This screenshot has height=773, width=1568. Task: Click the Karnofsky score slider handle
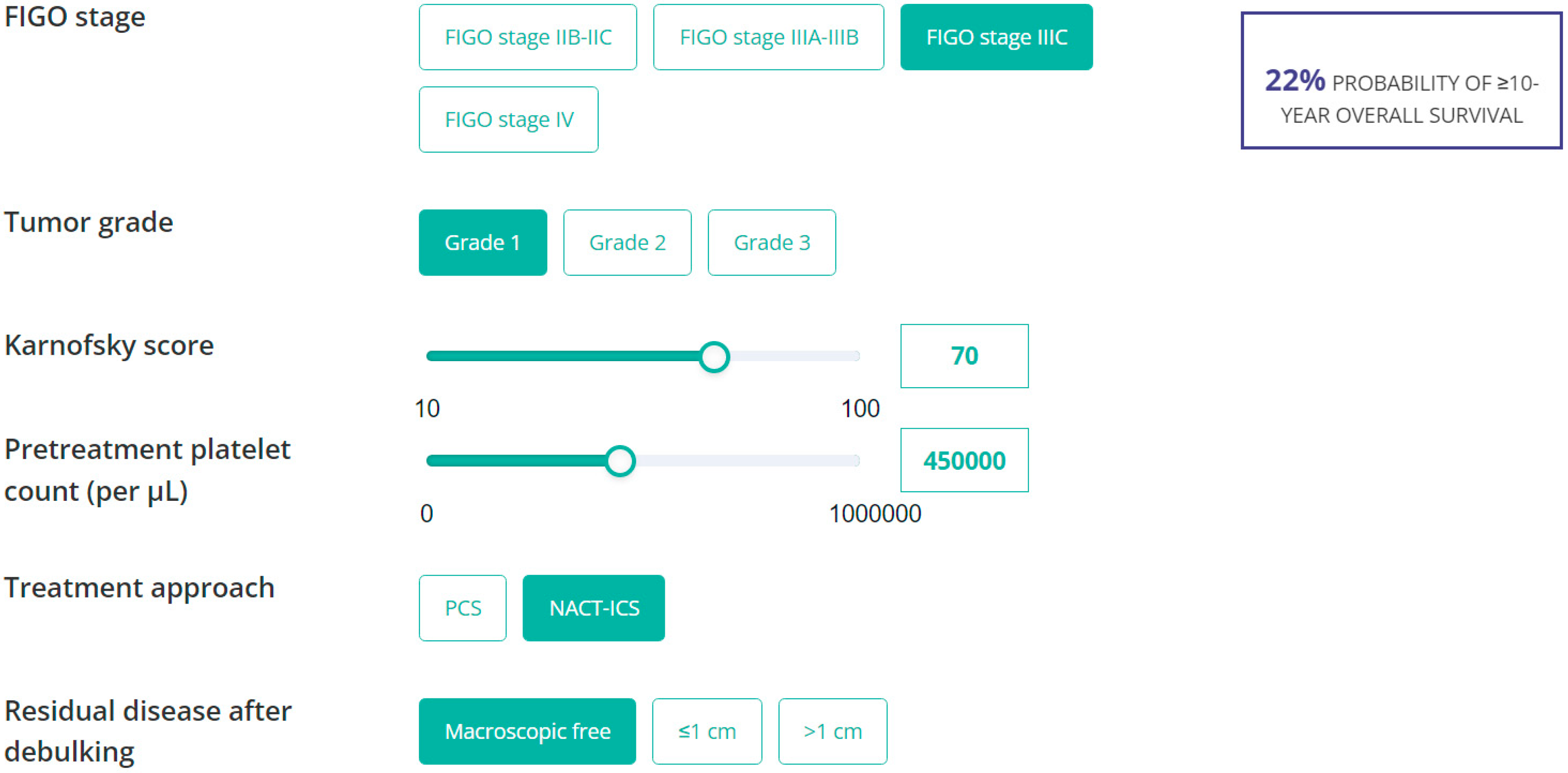coord(714,356)
